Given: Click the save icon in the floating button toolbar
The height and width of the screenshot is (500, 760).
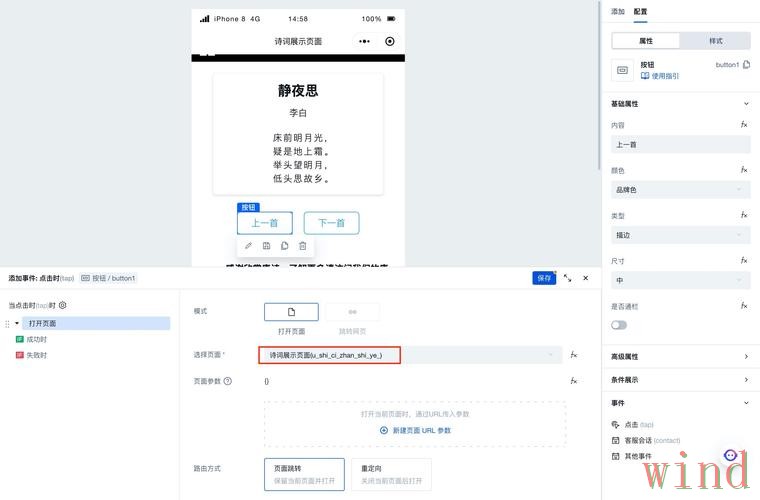Looking at the screenshot, I should pos(266,245).
